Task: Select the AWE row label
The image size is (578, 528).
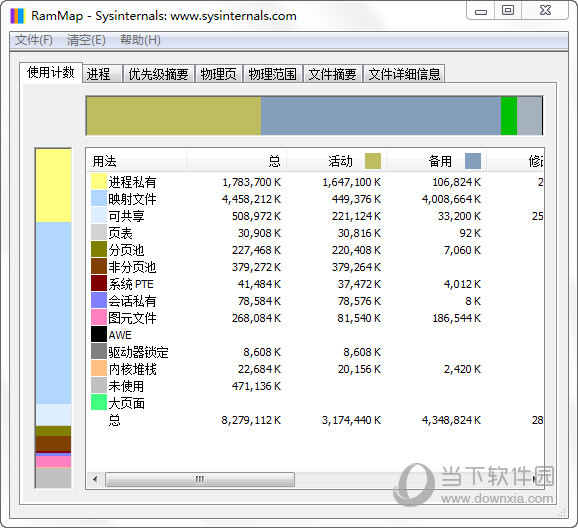Action: [x=120, y=335]
